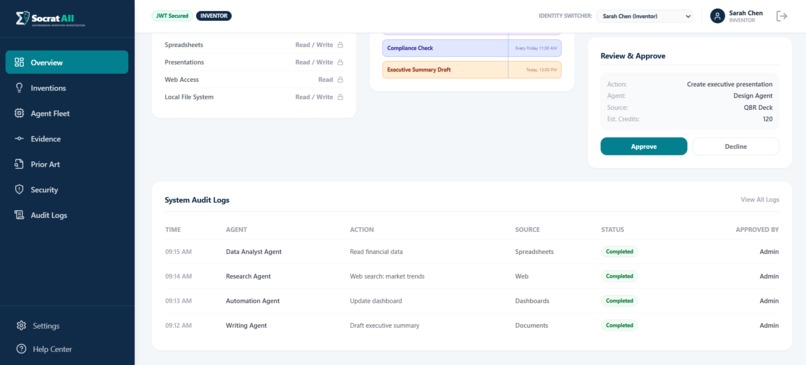The image size is (806, 365).
Task: Click the Local File System permission row label
Action: click(189, 97)
